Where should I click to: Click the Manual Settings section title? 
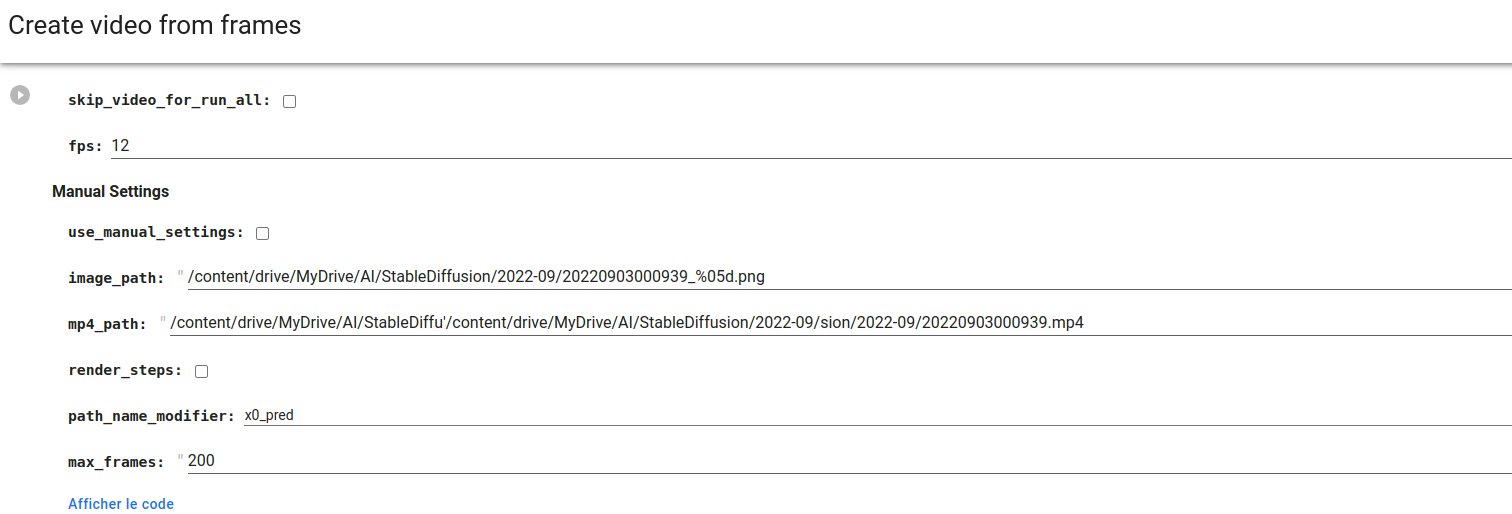[110, 191]
